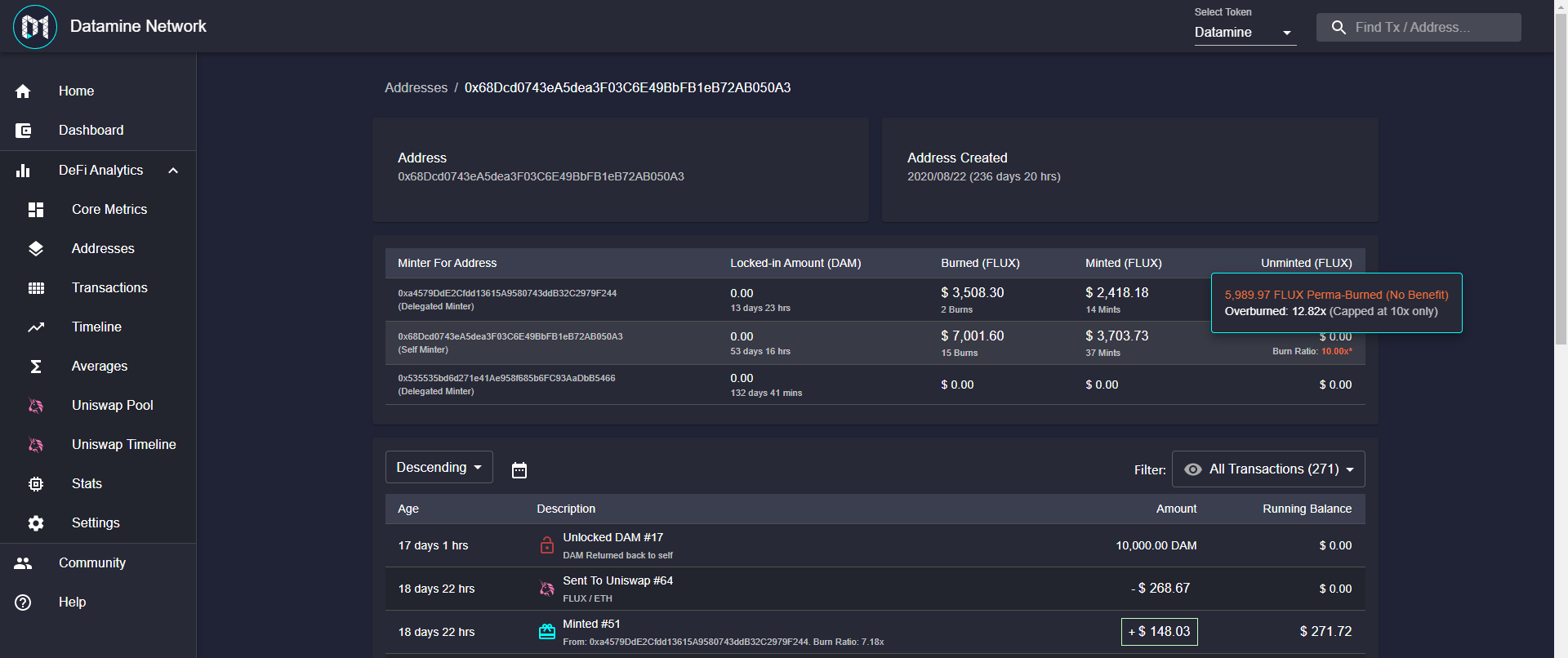Click the $ 2,418.18 minted value
1568x658 pixels.
click(x=1116, y=293)
